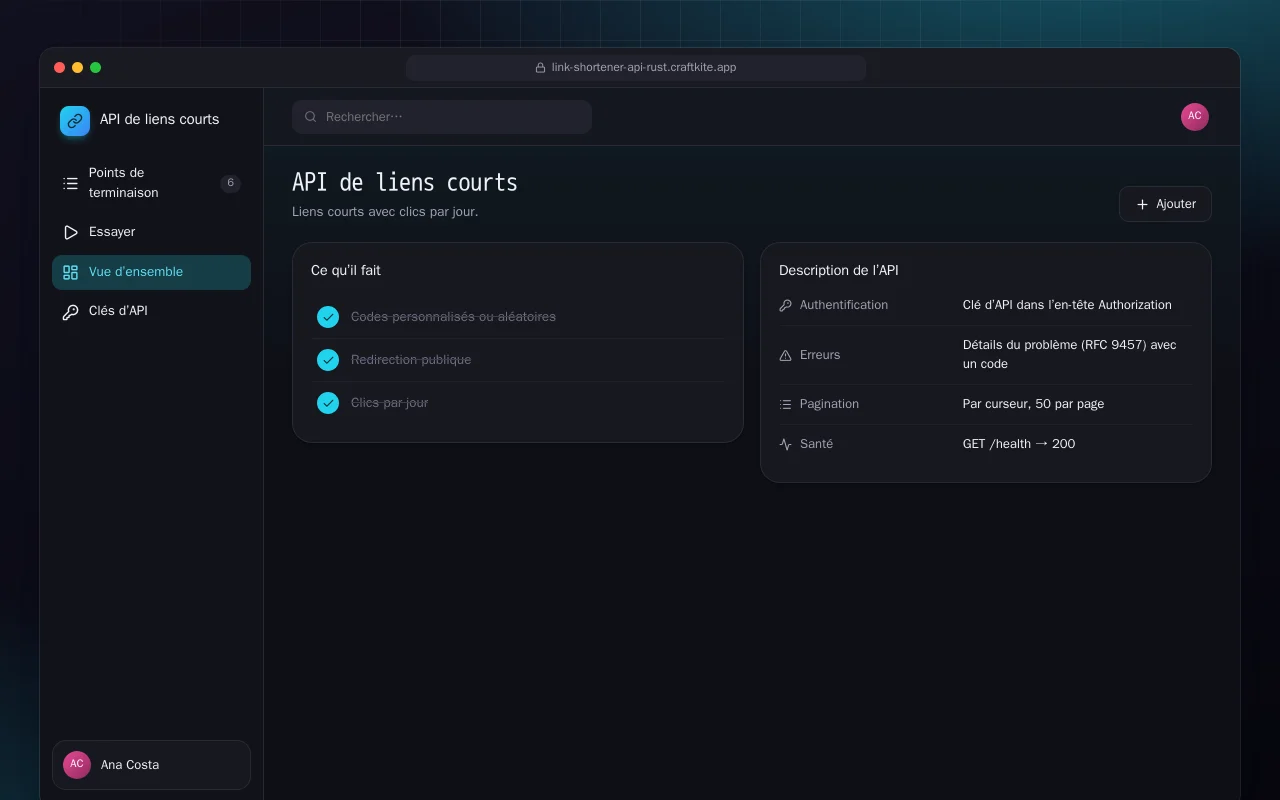Open Points de terminaison in the sidebar

[x=151, y=183]
